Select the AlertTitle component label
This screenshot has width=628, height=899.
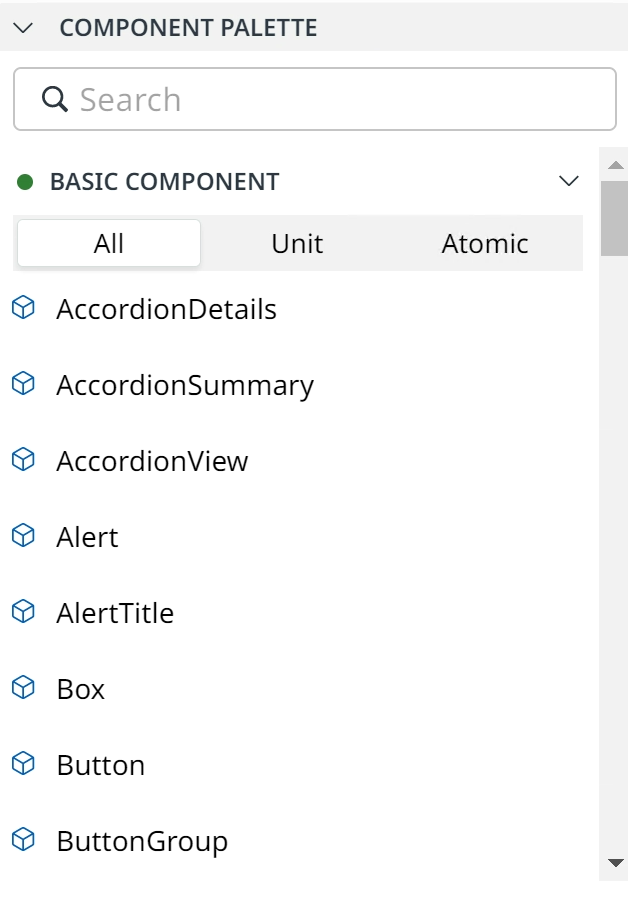tap(115, 613)
